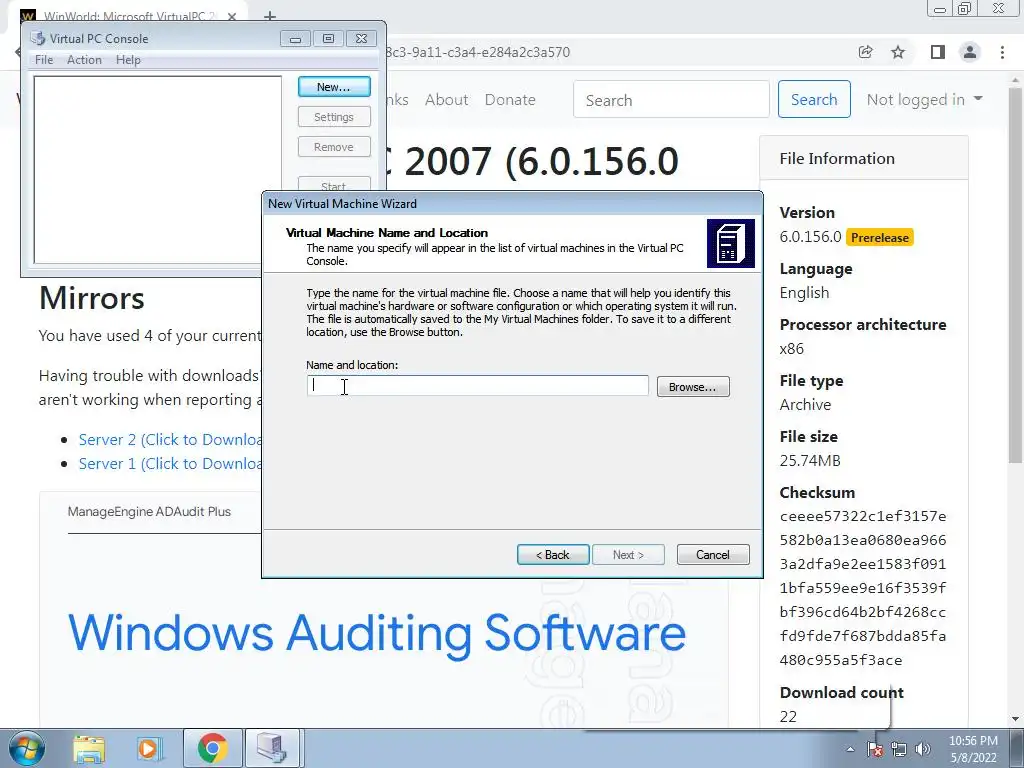1024x768 pixels.
Task: Click the x86 processor architecture value
Action: pos(792,349)
